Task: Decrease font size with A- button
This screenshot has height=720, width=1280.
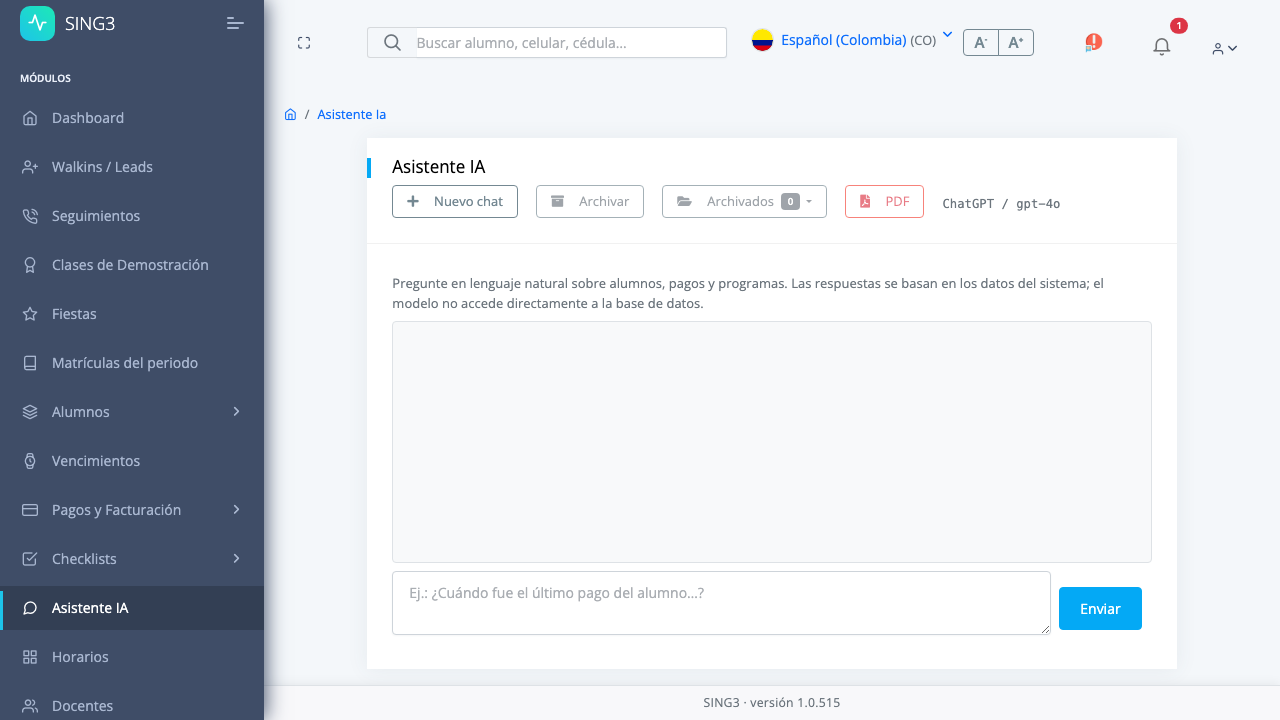Action: (x=981, y=42)
